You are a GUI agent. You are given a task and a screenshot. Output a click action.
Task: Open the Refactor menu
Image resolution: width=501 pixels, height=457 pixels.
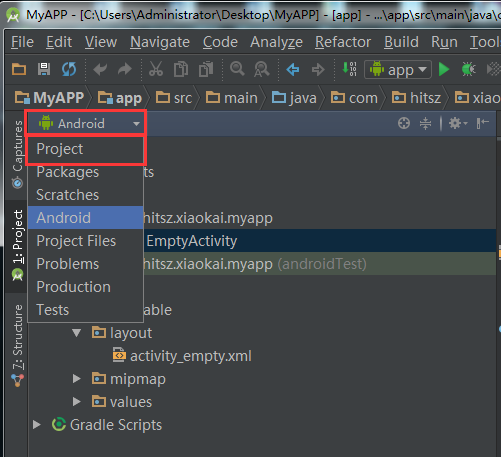pyautogui.click(x=343, y=42)
